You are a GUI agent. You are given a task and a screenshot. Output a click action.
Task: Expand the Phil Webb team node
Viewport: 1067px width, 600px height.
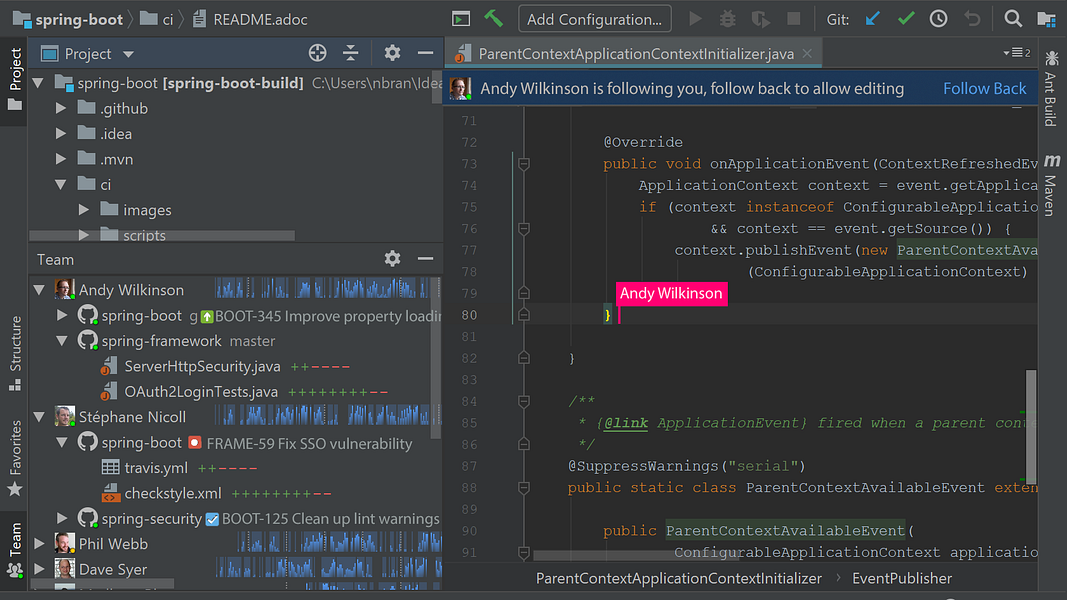[39, 544]
